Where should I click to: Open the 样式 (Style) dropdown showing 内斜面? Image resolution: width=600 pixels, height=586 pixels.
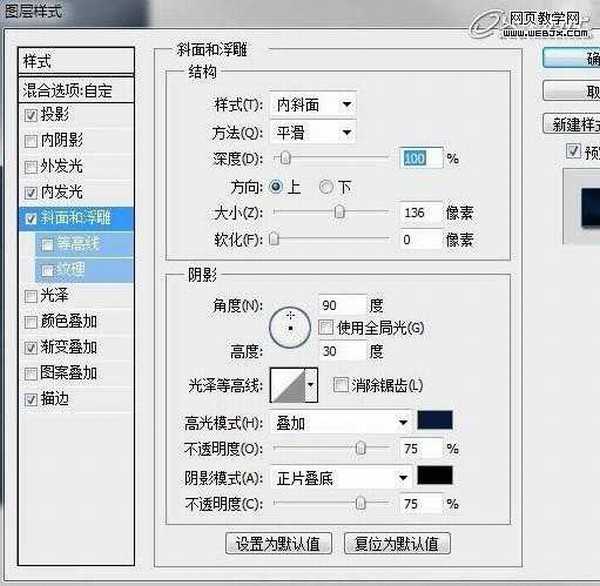point(313,104)
